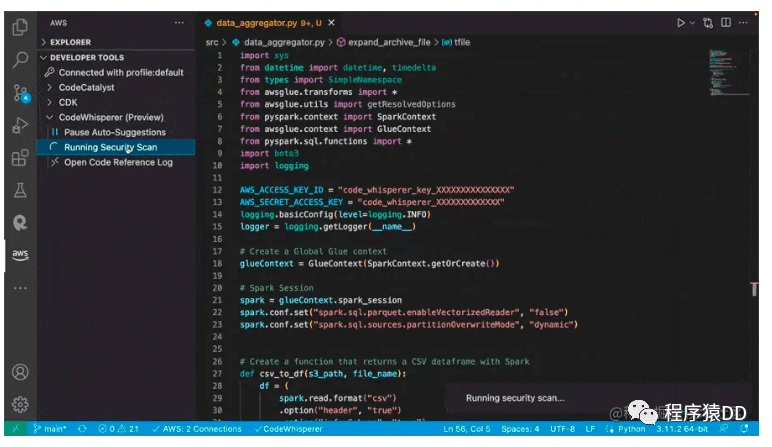Switch branch via main* in status bar
Screen dimensions: 772x447
click(x=50, y=429)
